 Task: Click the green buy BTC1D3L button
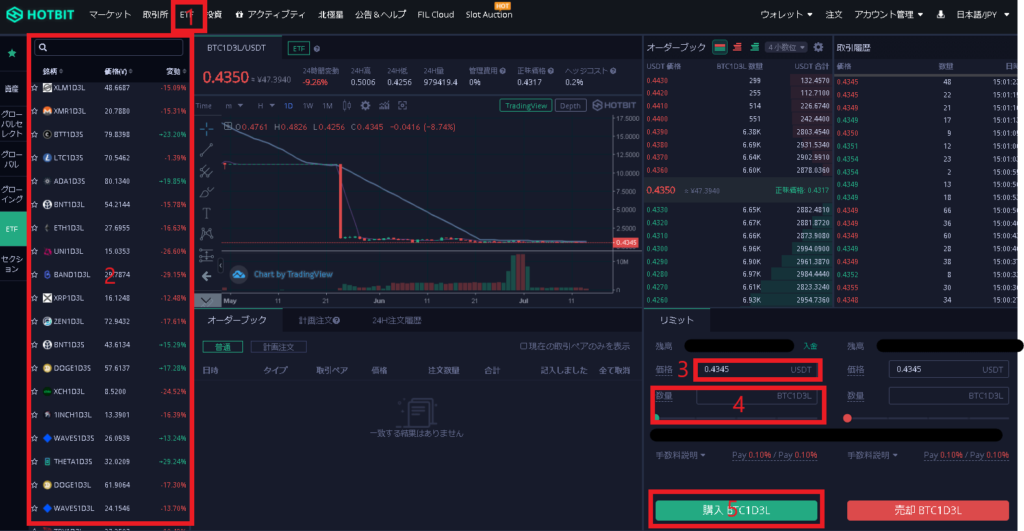[736, 510]
